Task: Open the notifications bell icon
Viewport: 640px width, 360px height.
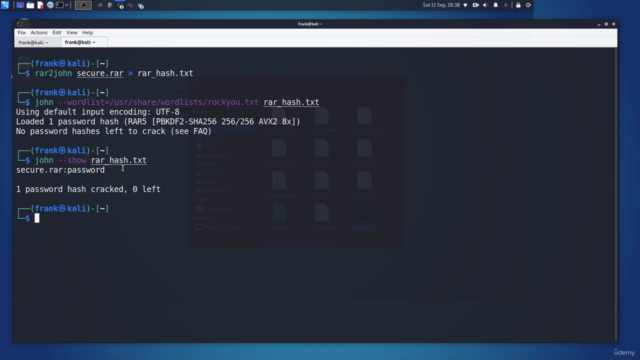Action: 496,5
